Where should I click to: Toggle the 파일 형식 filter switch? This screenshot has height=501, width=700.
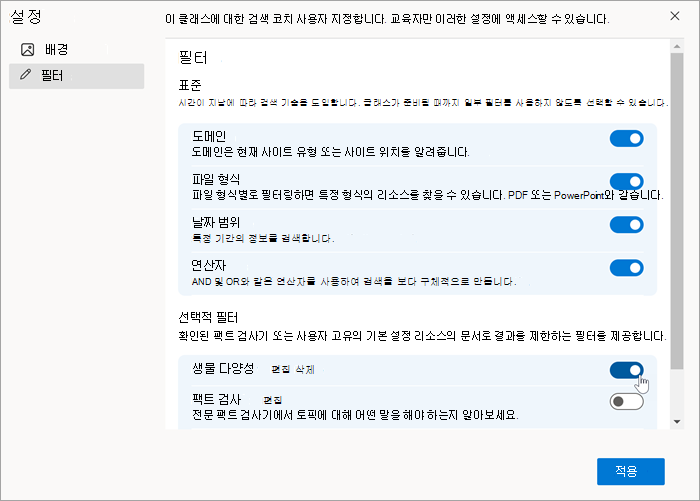[626, 182]
